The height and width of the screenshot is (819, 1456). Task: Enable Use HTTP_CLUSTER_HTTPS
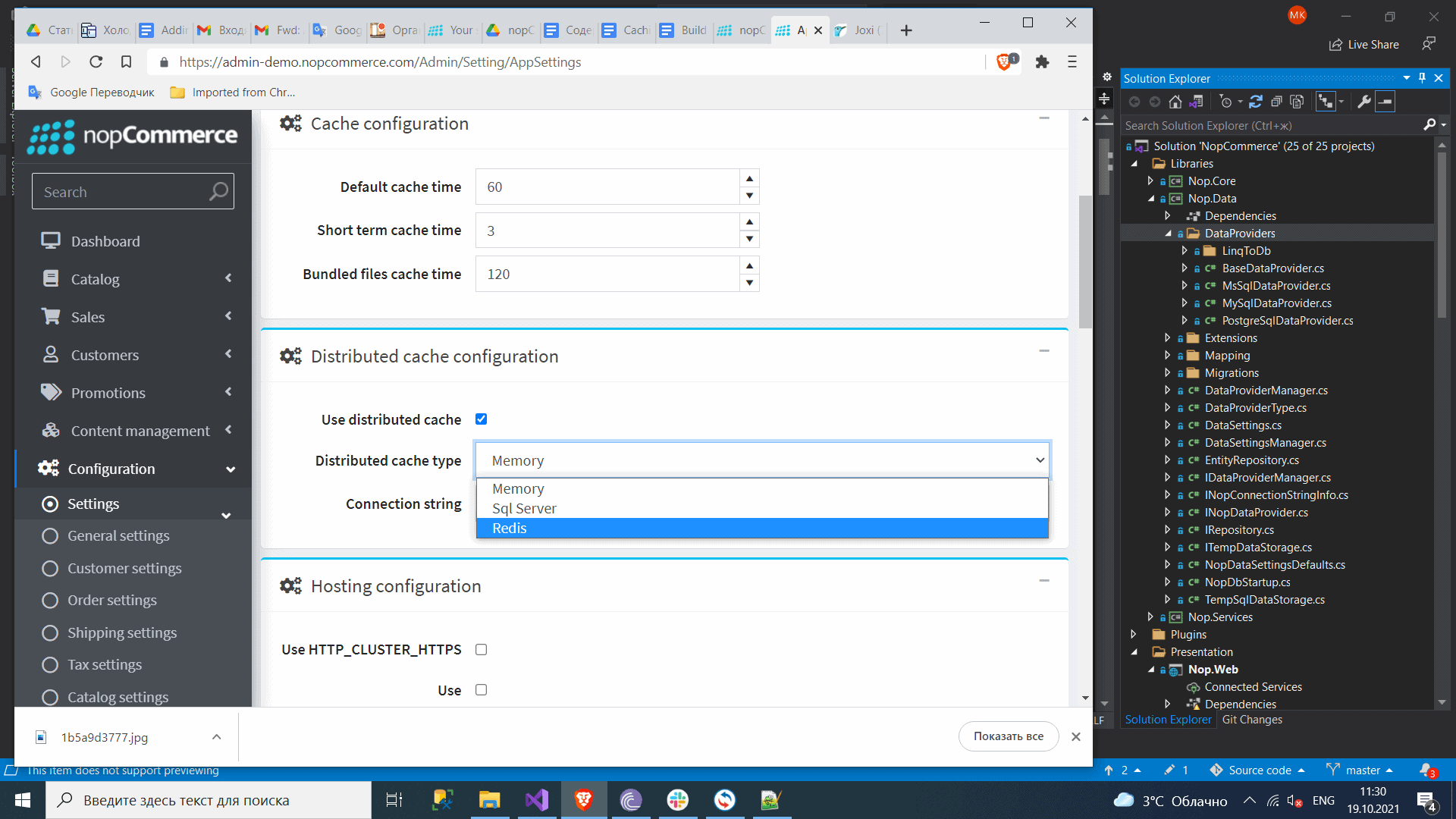pos(482,649)
